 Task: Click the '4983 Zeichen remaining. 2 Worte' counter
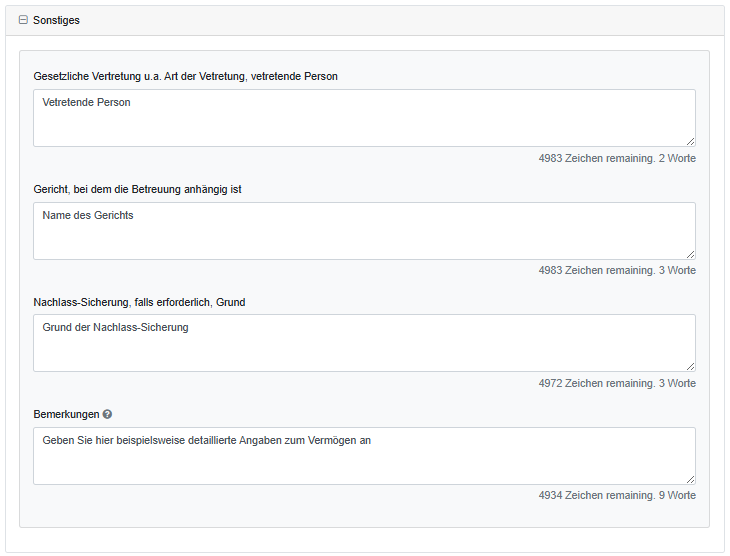[x=616, y=158]
